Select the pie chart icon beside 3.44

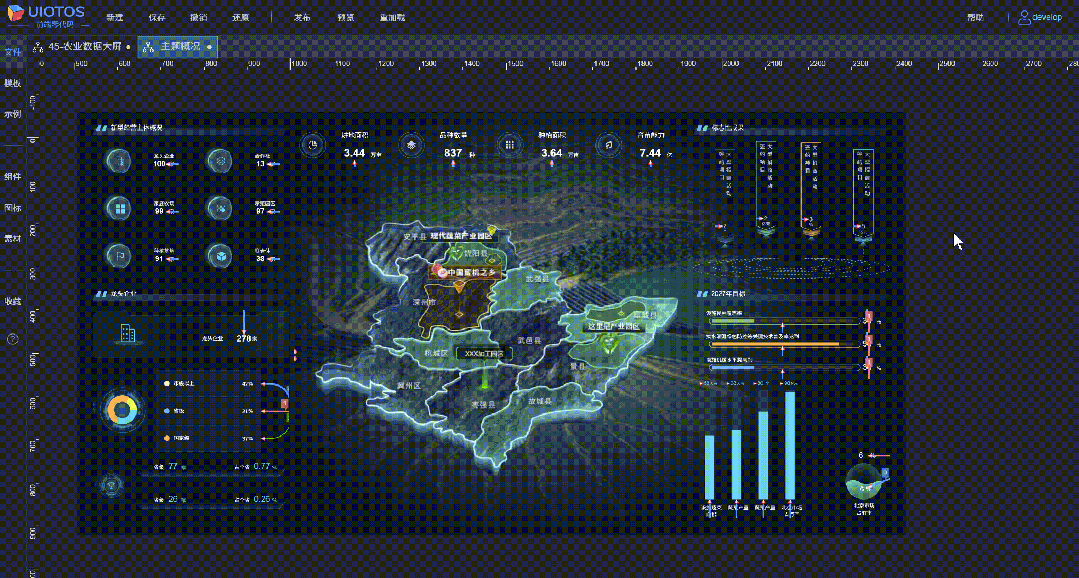pos(312,145)
